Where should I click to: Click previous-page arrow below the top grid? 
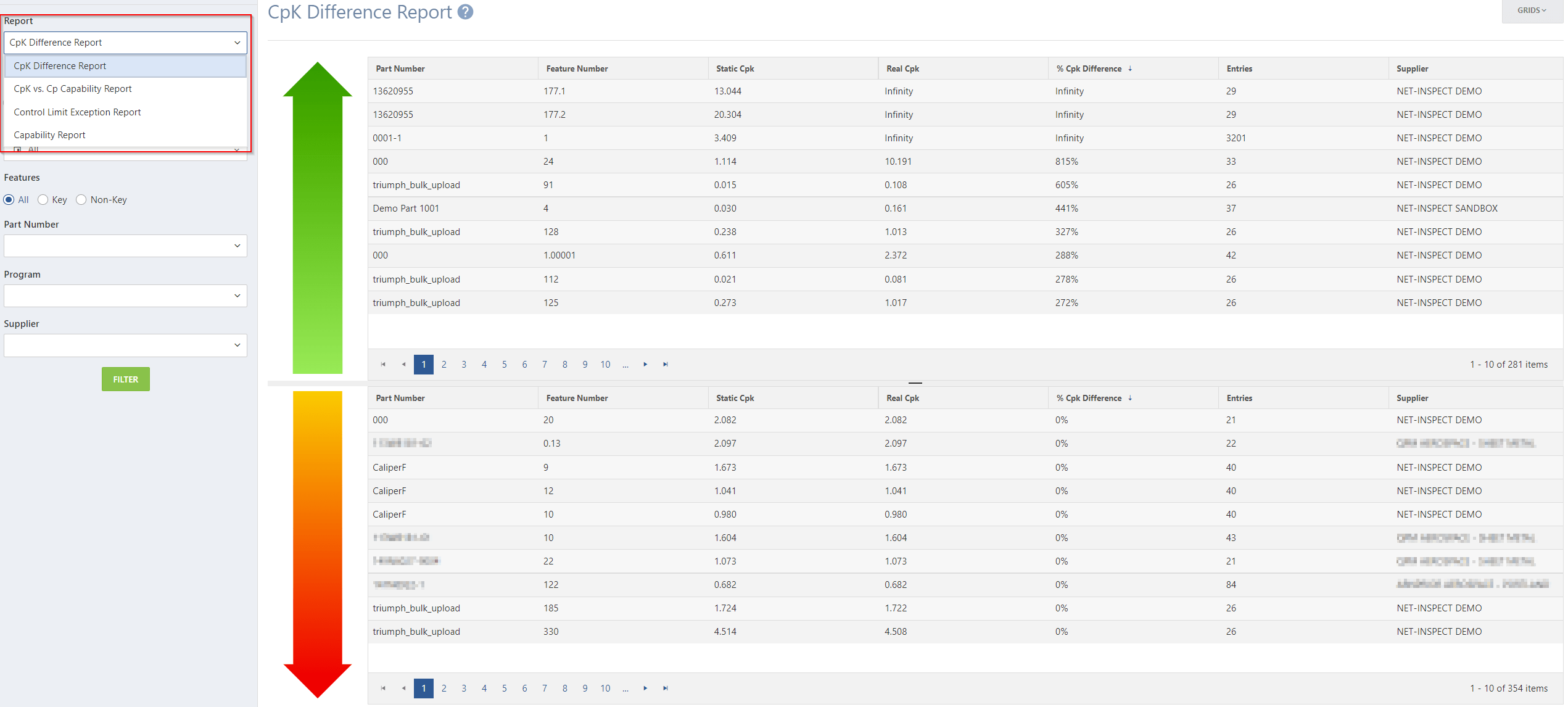pyautogui.click(x=403, y=364)
